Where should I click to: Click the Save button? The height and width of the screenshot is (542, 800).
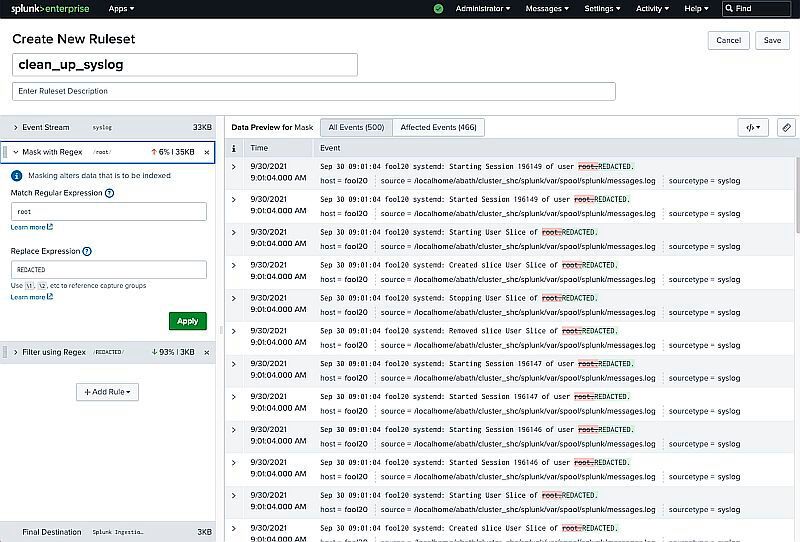[x=772, y=40]
